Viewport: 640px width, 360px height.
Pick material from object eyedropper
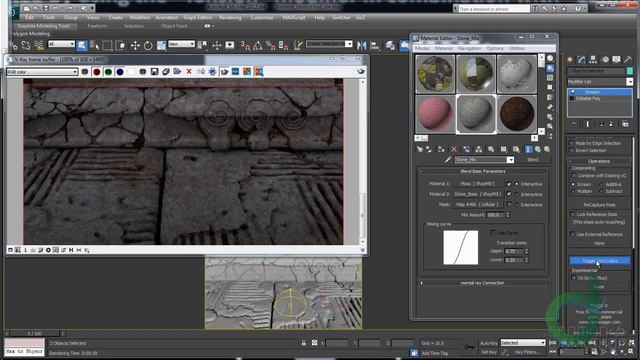click(448, 160)
